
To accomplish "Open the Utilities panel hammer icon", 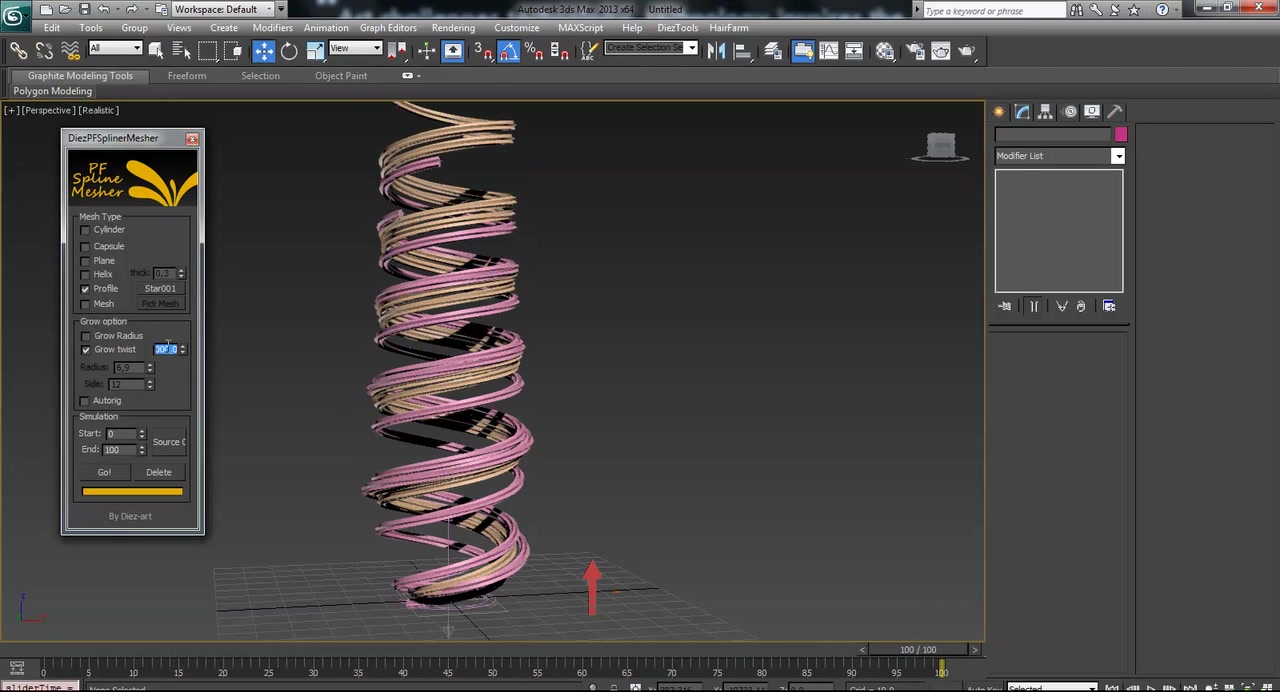I will click(1116, 112).
